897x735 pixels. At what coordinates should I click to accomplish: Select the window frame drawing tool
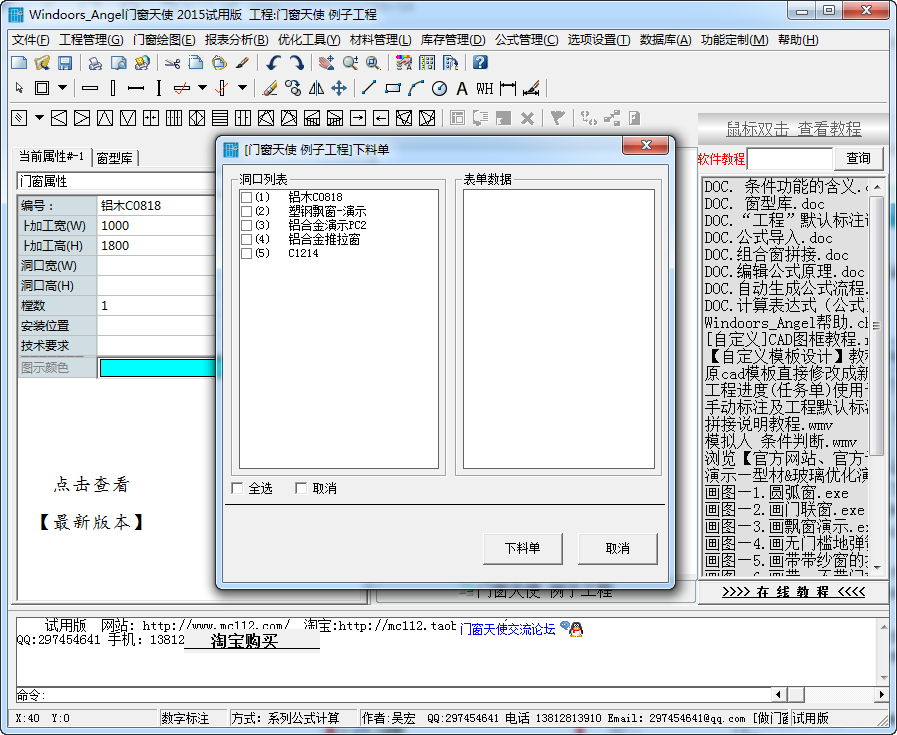(x=42, y=88)
